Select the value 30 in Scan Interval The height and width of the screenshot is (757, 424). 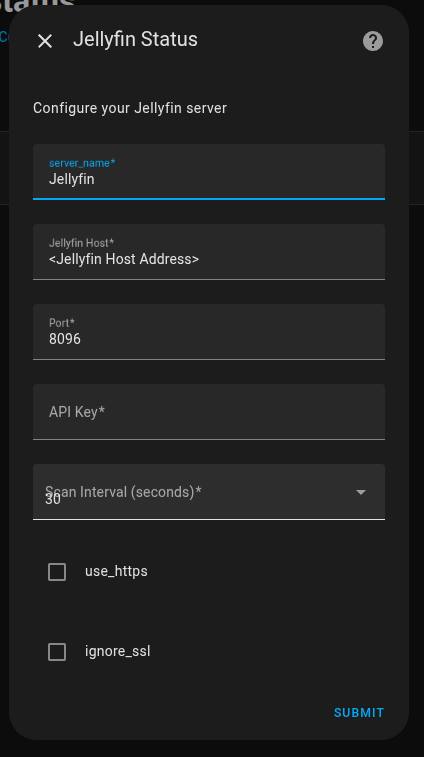point(53,500)
